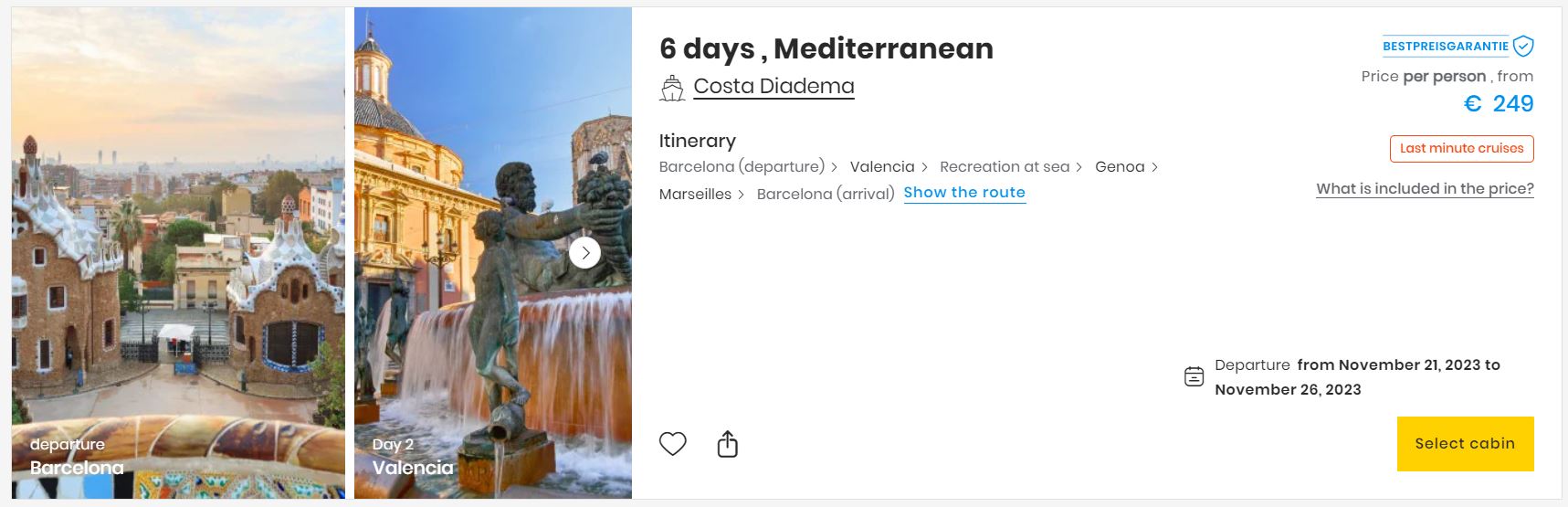Click the Select cabin button
This screenshot has height=507, width=1568.
[x=1465, y=444]
